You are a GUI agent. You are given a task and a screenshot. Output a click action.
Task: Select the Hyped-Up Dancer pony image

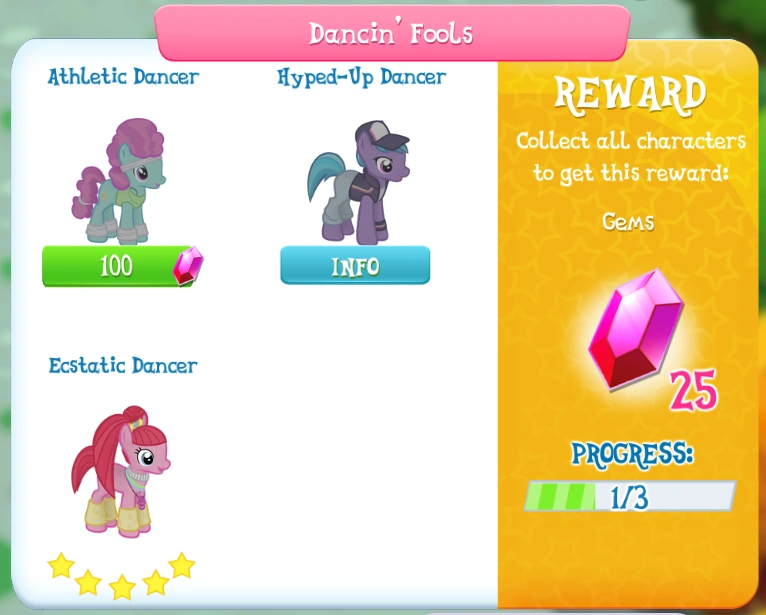[x=359, y=182]
